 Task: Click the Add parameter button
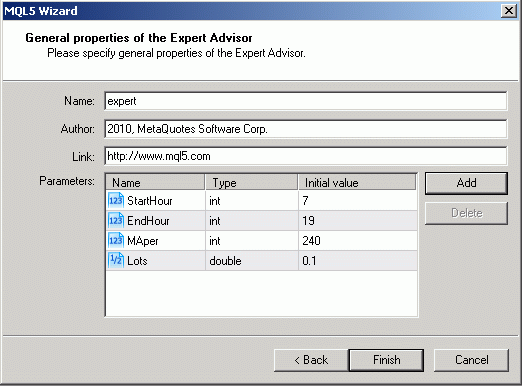466,183
